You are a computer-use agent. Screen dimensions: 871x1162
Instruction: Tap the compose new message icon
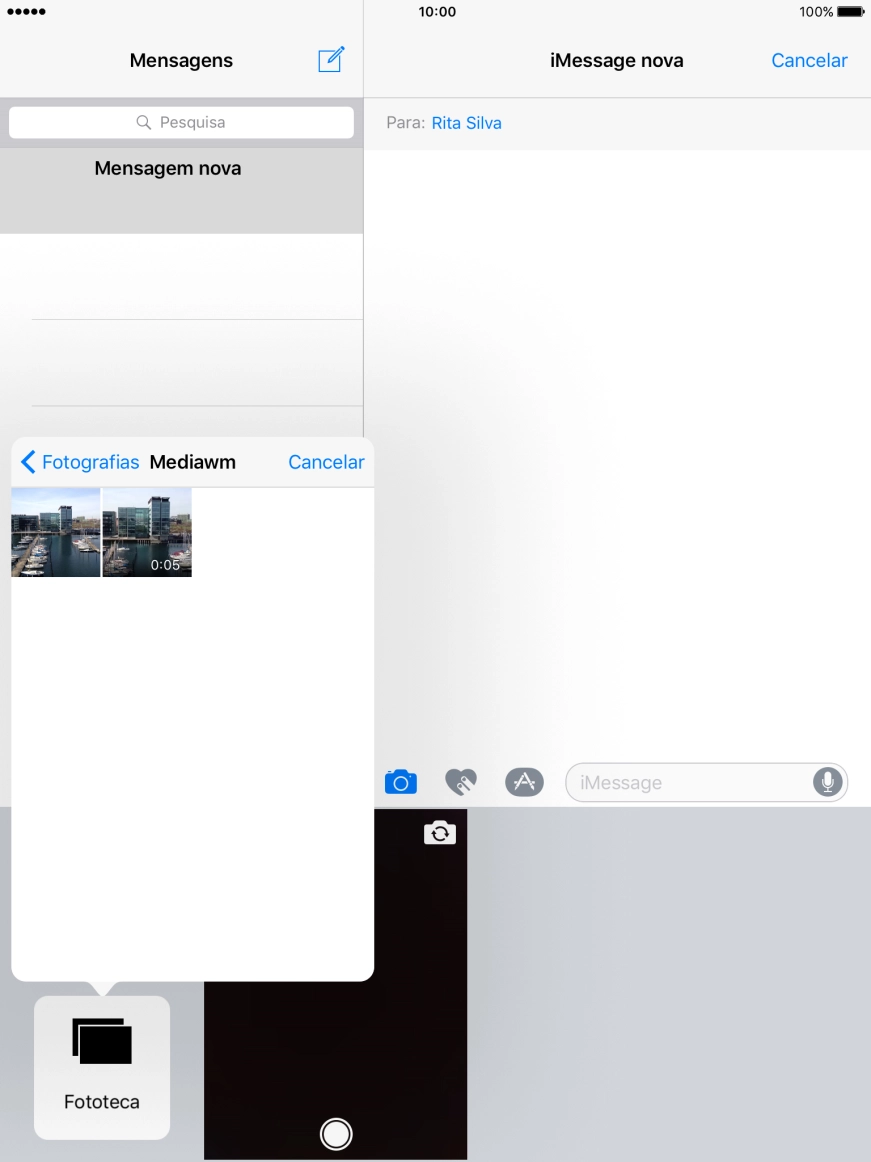tap(331, 60)
